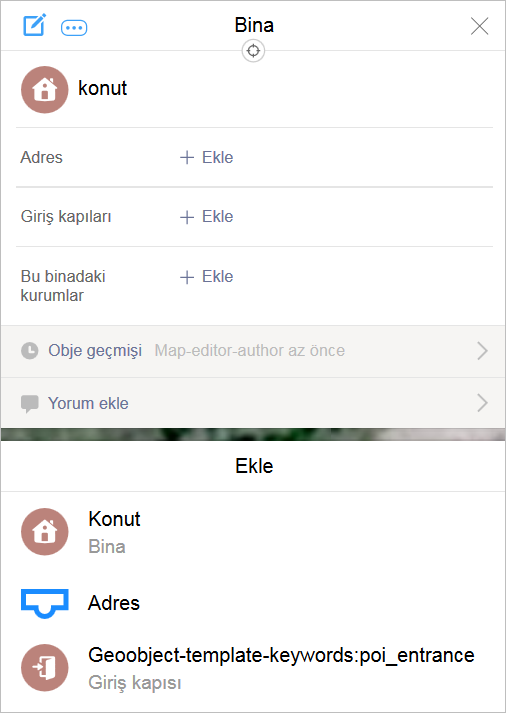Select the poi_entrance Giriş kapısı item
The width and height of the screenshot is (506, 713).
click(253, 668)
